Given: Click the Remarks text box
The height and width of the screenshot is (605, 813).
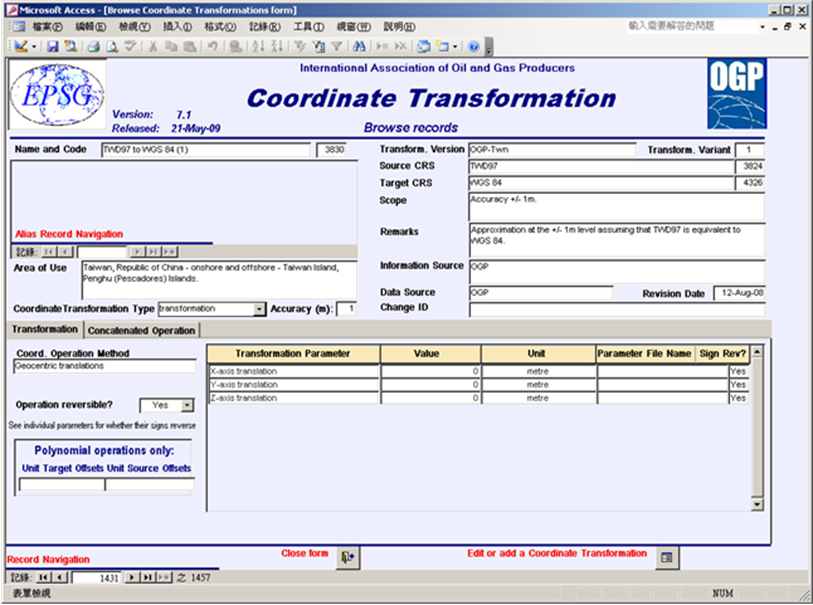Looking at the screenshot, I should [617, 240].
